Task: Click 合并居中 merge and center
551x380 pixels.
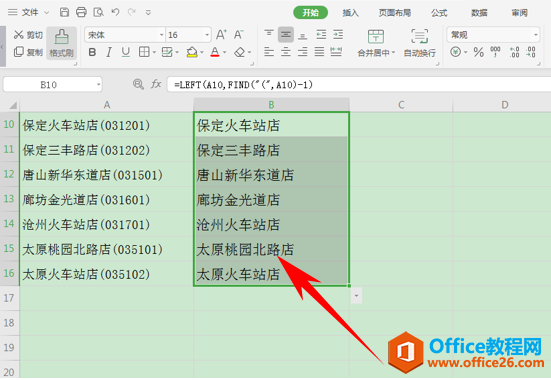Action: [376, 43]
